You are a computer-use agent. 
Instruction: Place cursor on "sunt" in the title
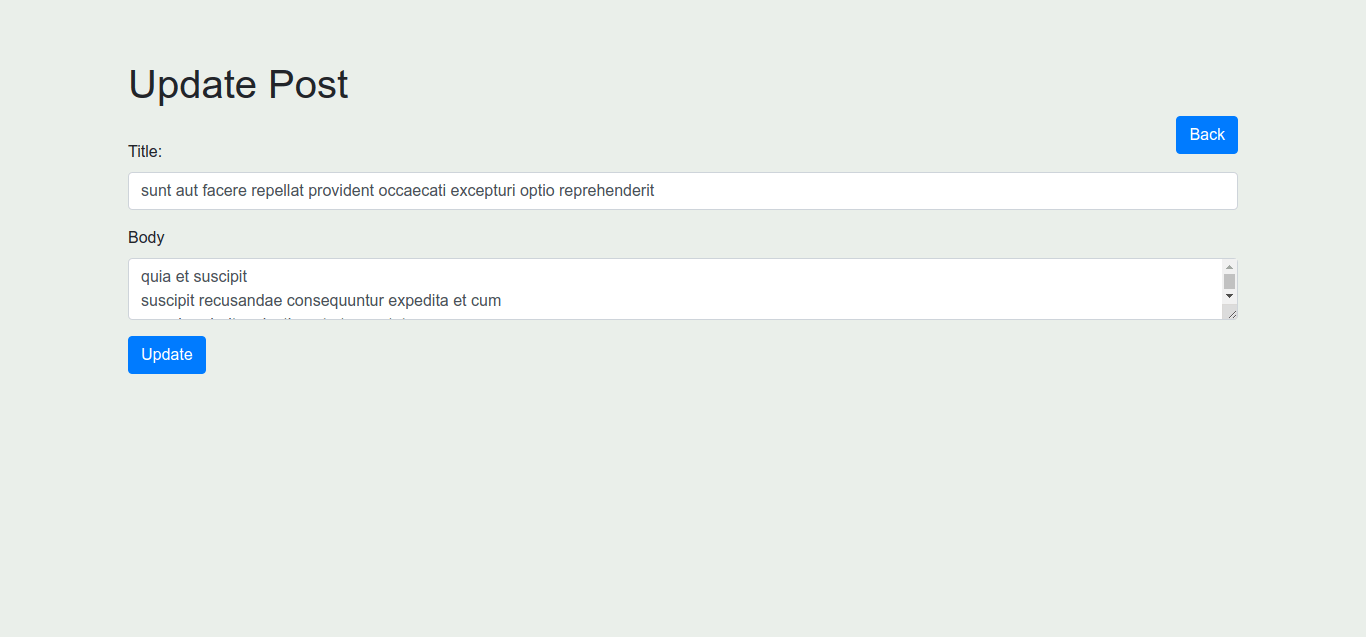[x=156, y=191]
